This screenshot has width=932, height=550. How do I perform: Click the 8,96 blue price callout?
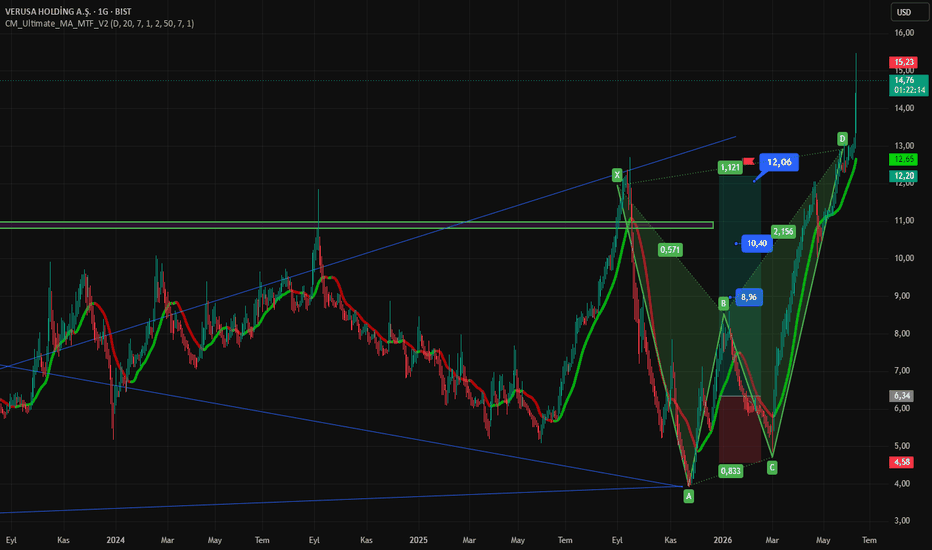749,297
